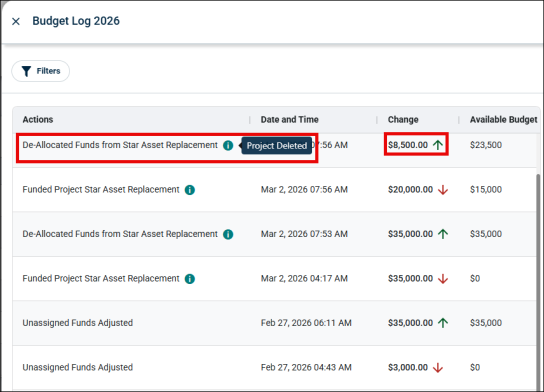Click the column divider after Date and Time

(x=377, y=120)
